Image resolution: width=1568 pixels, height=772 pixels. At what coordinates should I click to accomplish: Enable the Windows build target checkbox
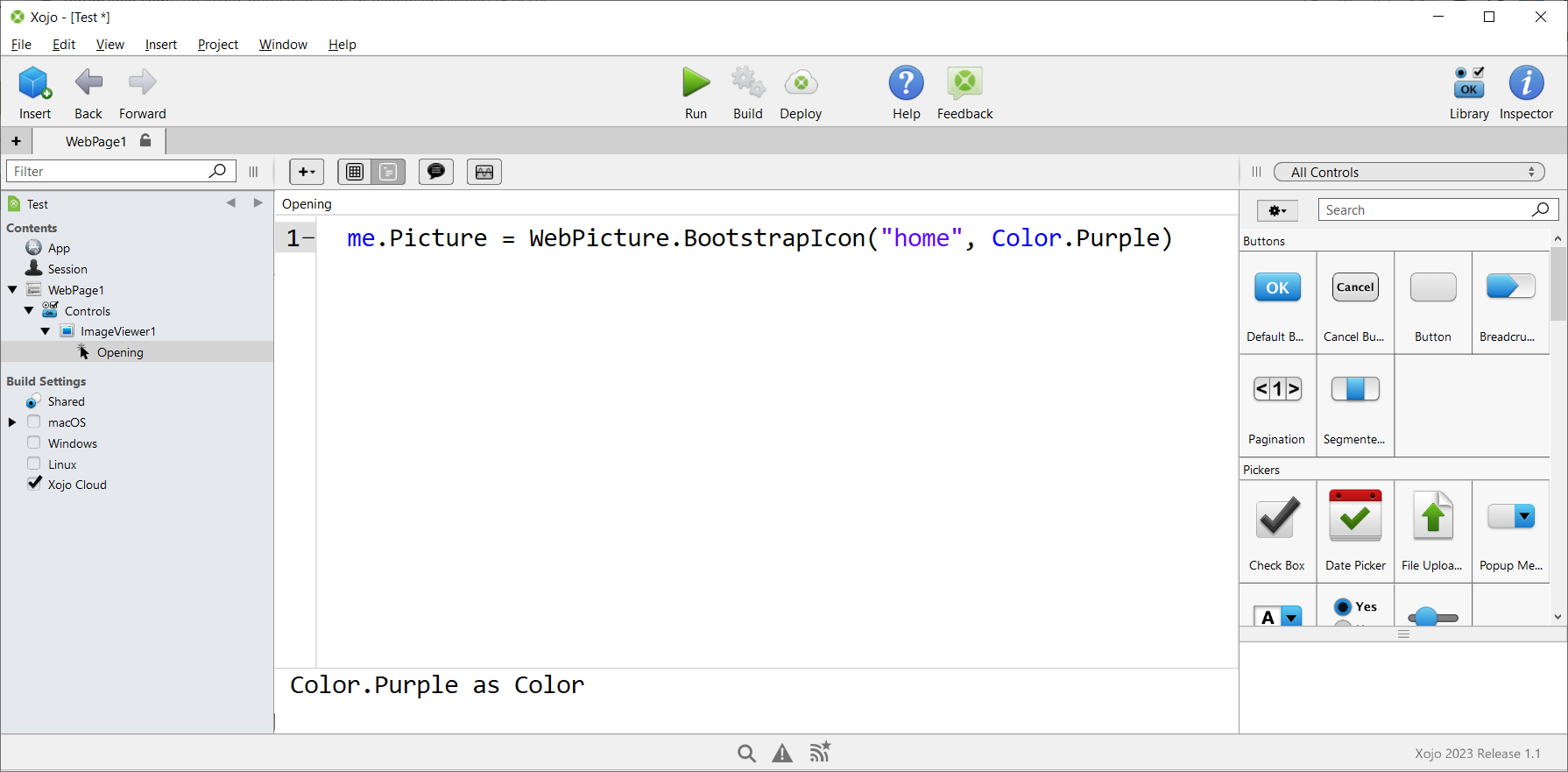(x=34, y=443)
